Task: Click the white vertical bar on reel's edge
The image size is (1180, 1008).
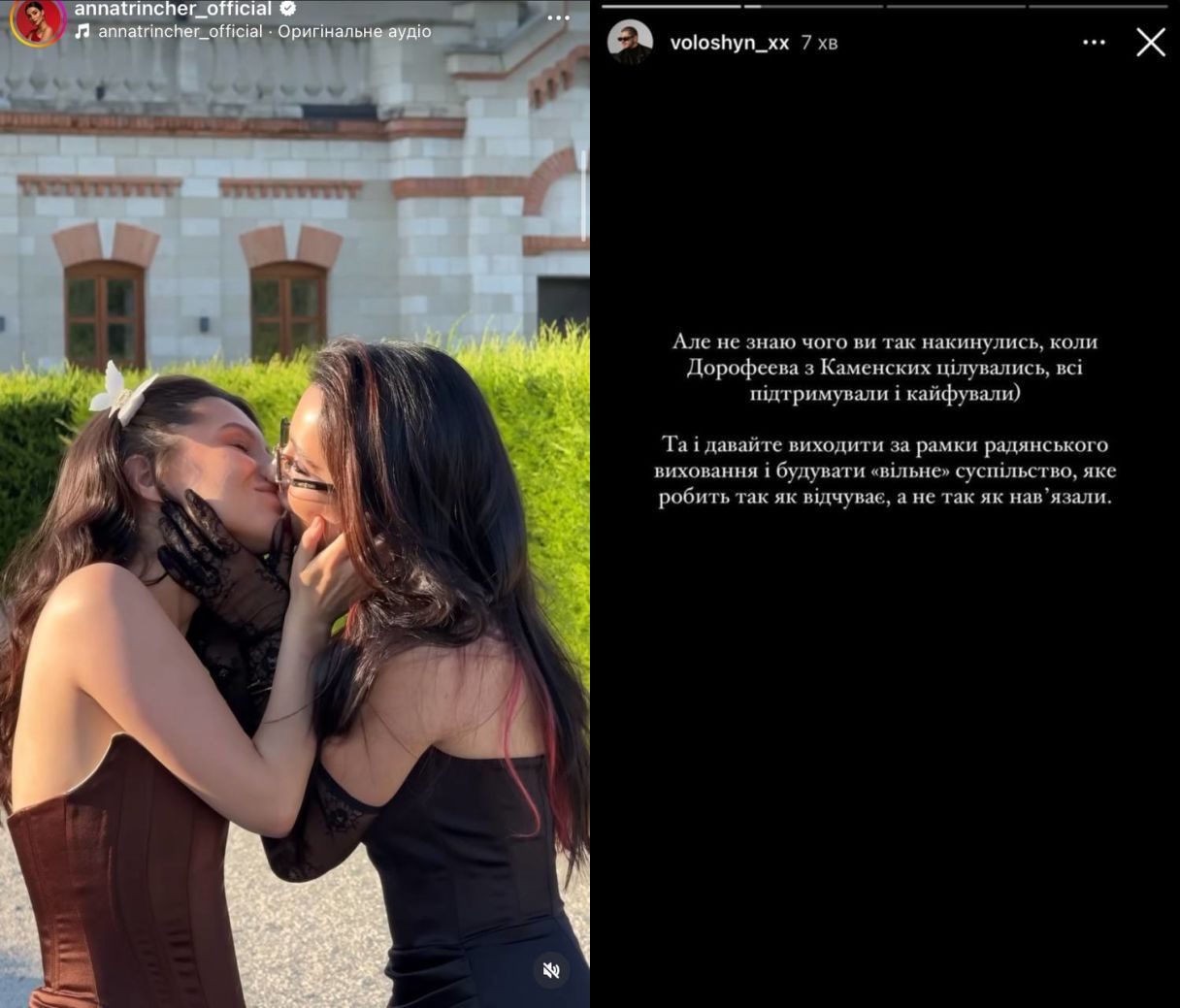Action: coord(584,194)
